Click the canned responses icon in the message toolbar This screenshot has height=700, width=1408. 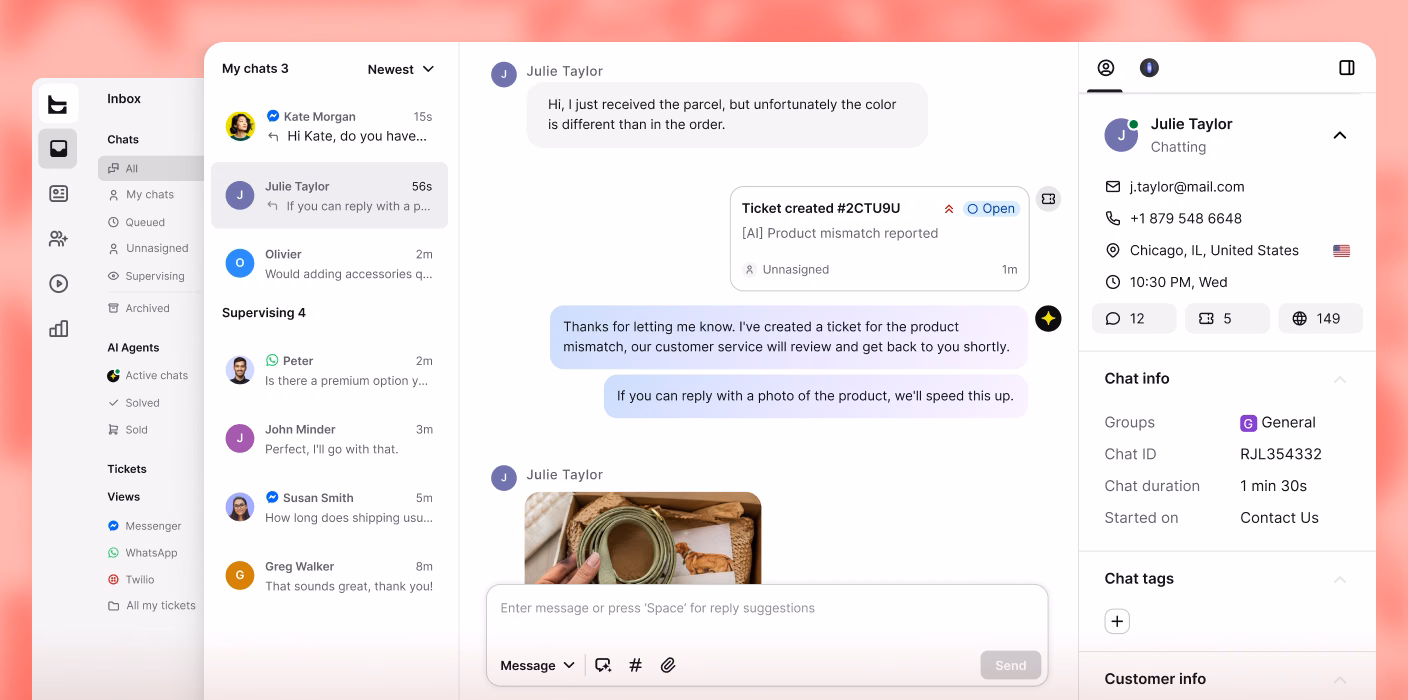click(x=603, y=665)
